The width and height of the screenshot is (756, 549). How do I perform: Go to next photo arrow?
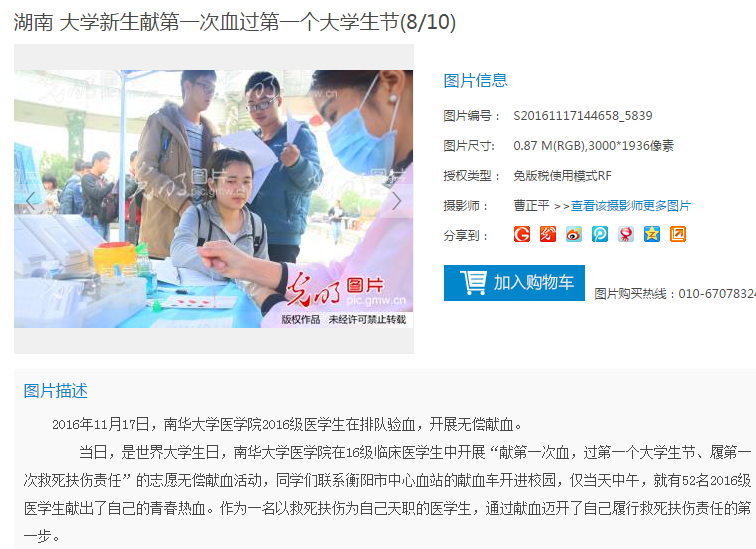(x=396, y=201)
